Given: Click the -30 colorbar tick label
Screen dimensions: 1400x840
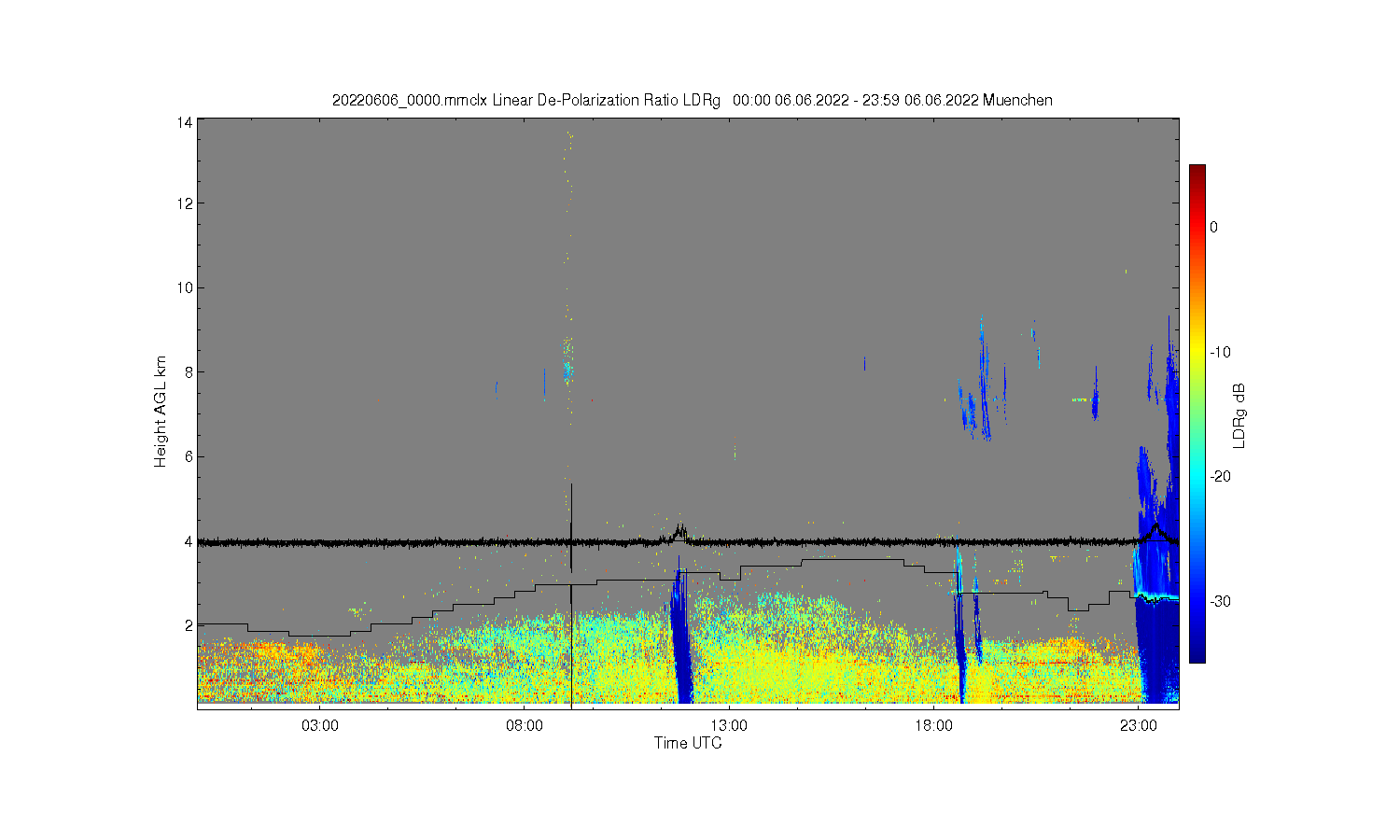Looking at the screenshot, I should click(1220, 601).
